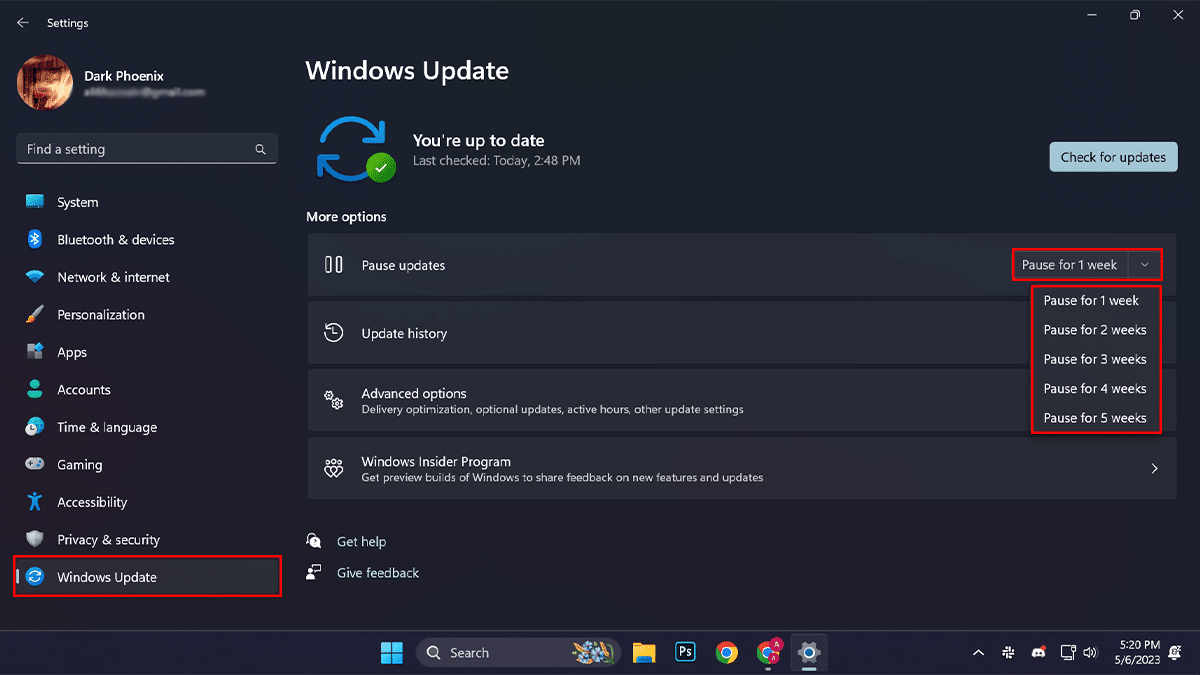Select Pause for 2 weeks from list
1200x675 pixels.
click(1095, 330)
